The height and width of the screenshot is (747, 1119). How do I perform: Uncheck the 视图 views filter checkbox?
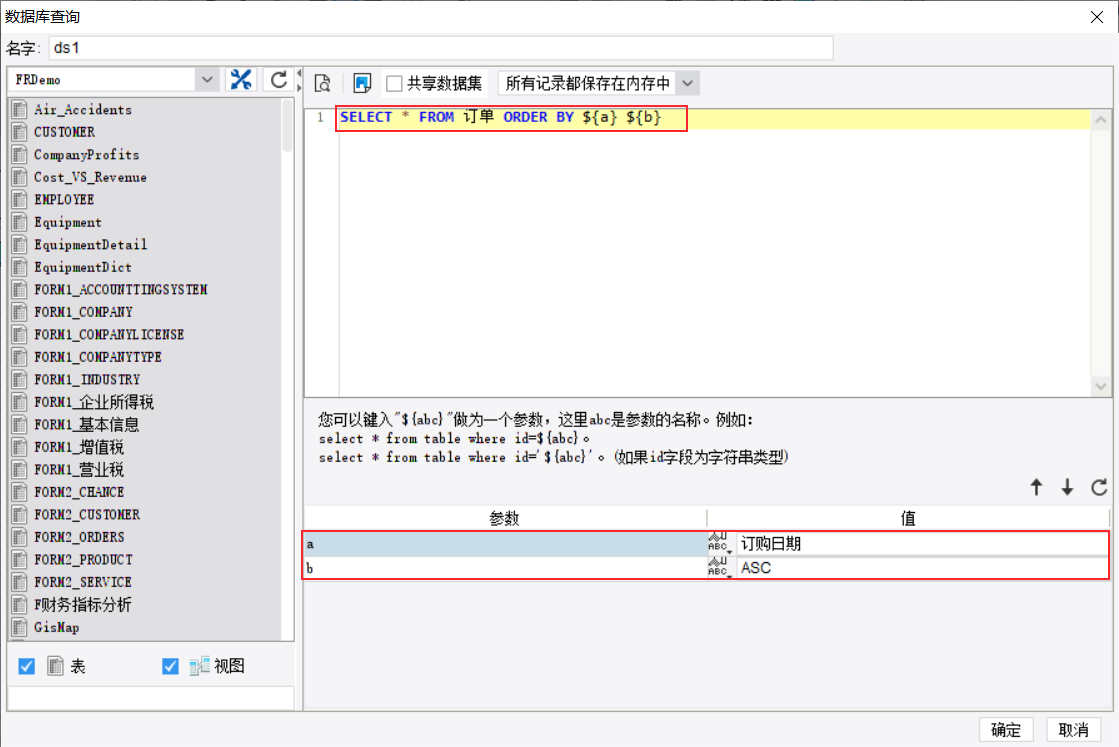[170, 666]
